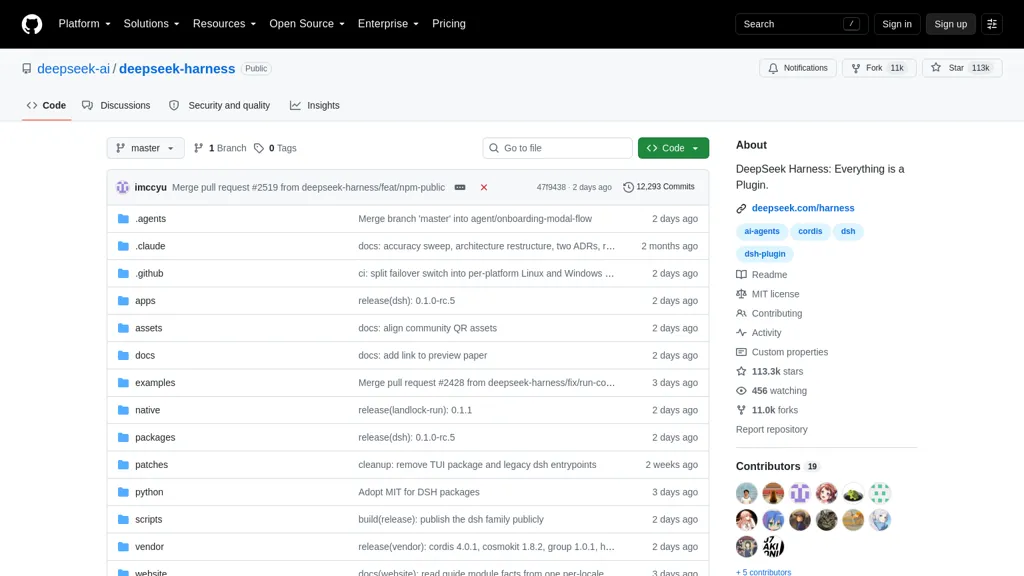Open the scripts folder
1024x576 pixels.
(x=148, y=520)
